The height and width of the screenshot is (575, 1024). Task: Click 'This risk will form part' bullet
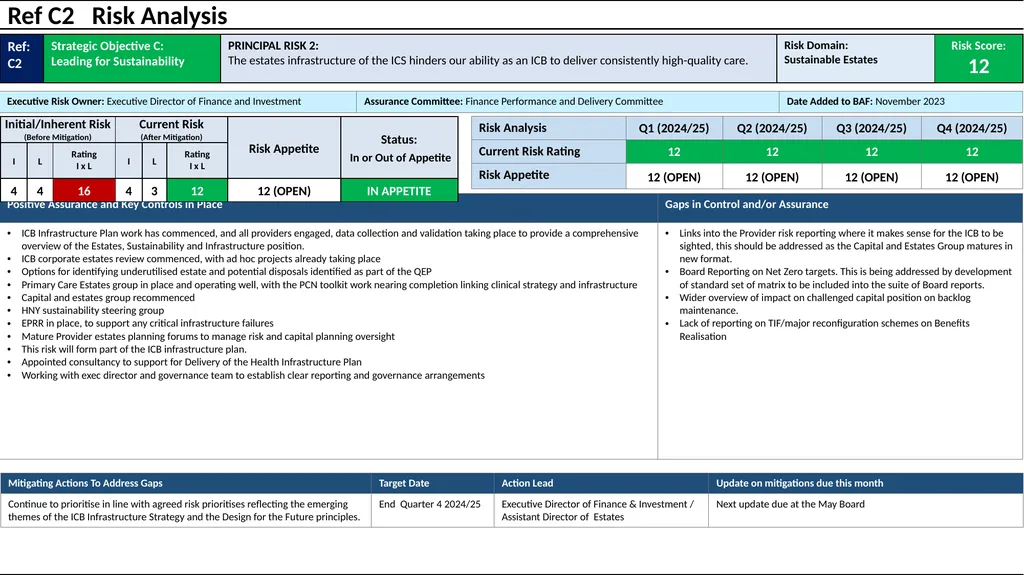click(x=134, y=349)
